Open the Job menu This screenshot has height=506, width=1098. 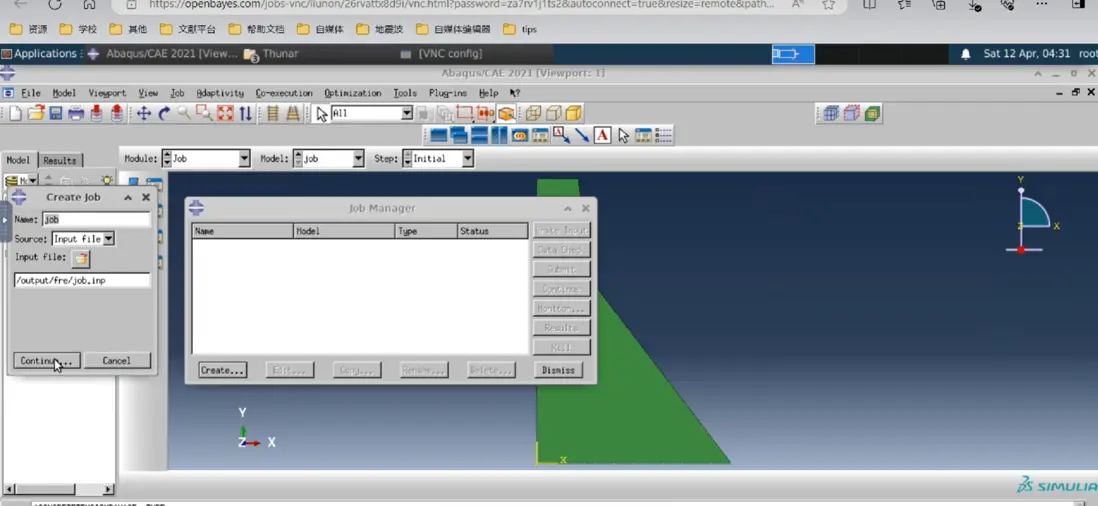[x=177, y=93]
